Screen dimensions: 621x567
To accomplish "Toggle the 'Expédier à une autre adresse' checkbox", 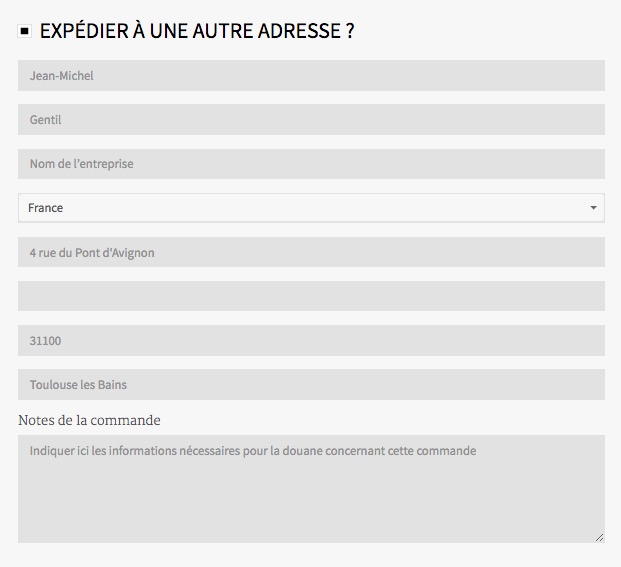I will 25,32.
